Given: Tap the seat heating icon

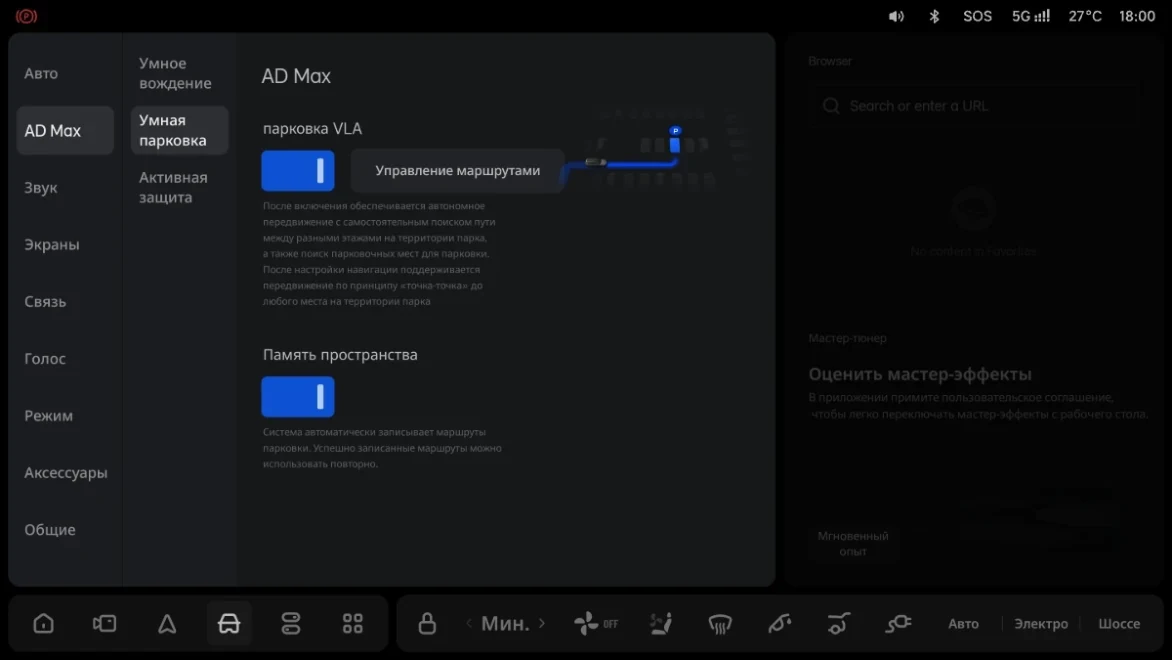Looking at the screenshot, I should point(661,623).
